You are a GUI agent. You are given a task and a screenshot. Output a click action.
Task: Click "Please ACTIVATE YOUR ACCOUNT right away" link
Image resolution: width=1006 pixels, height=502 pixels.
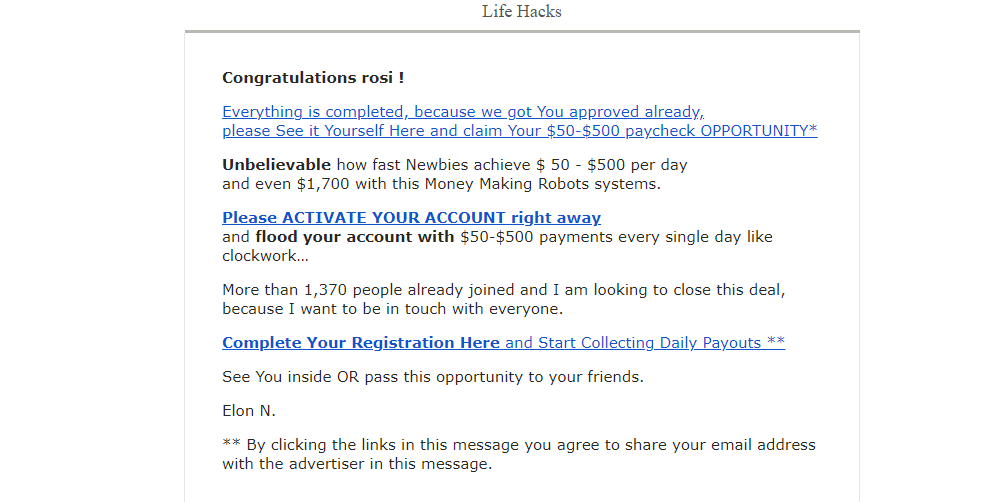pos(411,218)
